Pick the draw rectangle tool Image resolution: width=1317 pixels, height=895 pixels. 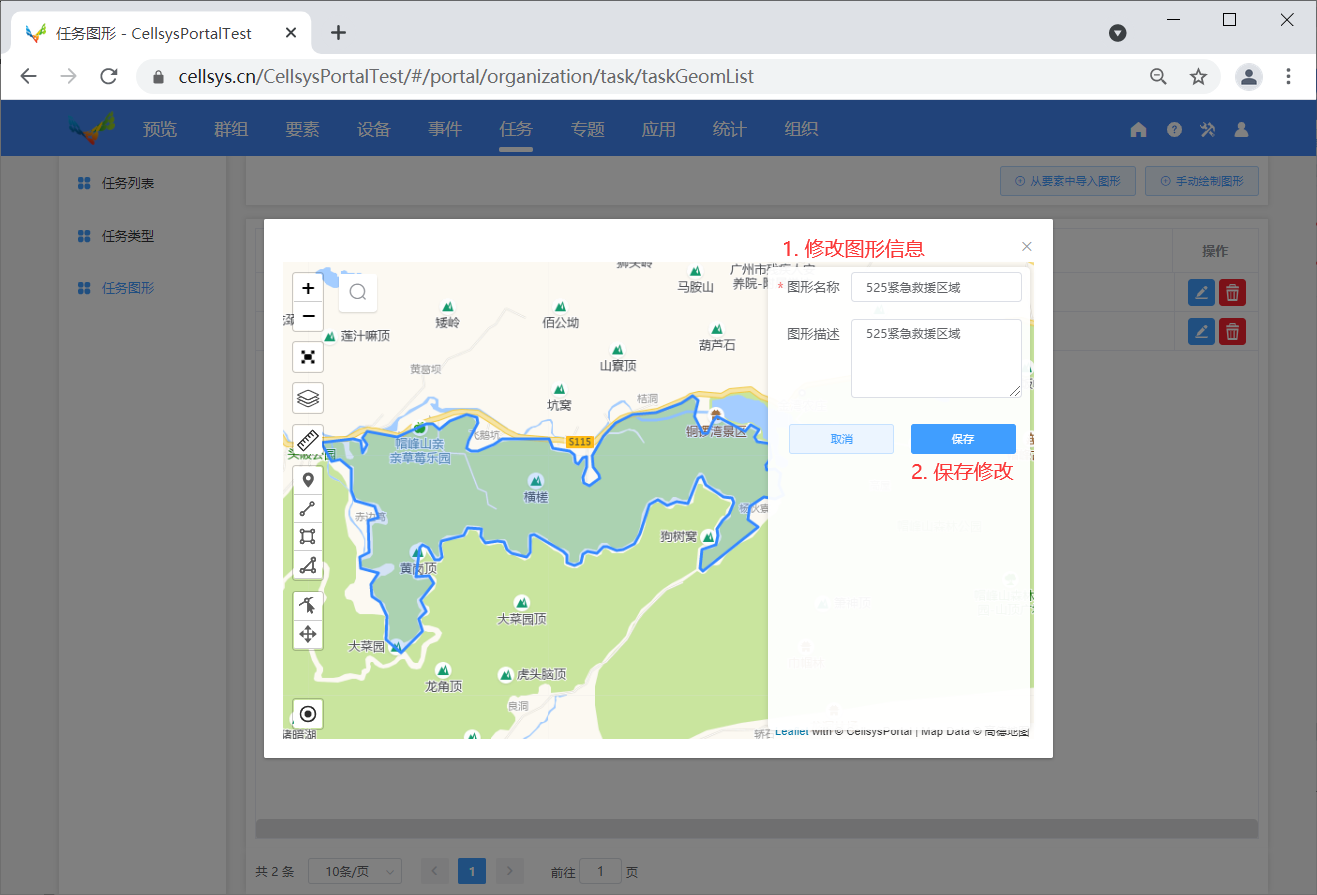(x=308, y=537)
